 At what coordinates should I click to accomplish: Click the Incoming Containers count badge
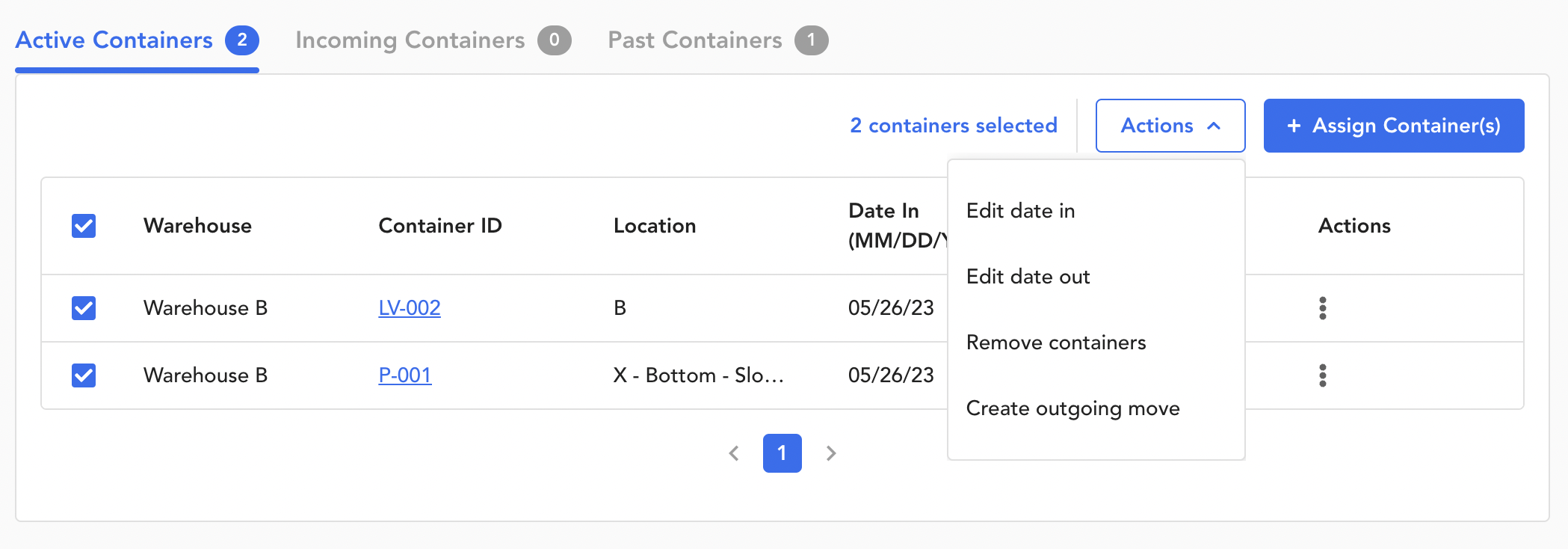coord(554,40)
